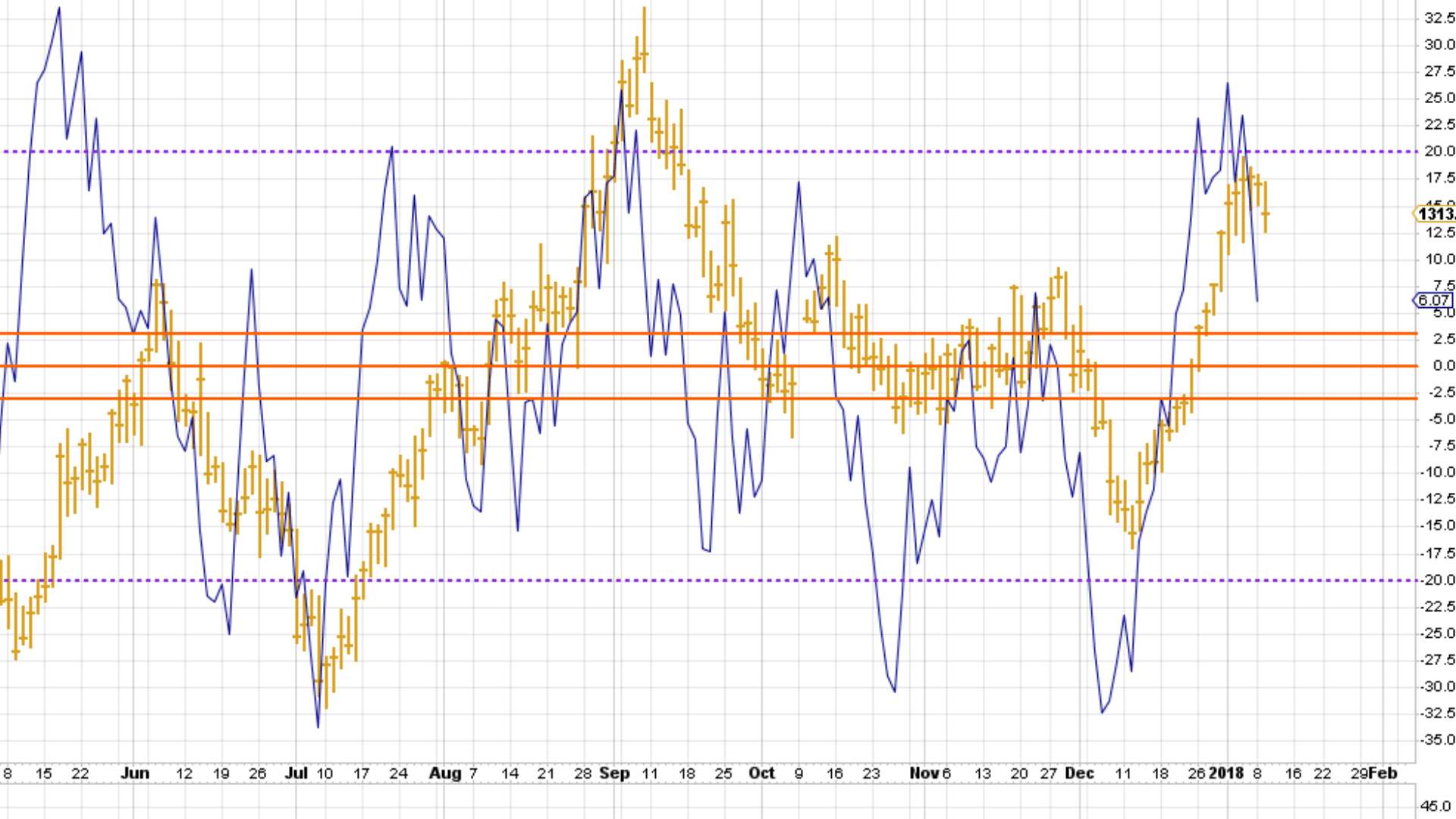Click the 25.0 axis label
Screen dimensions: 1456x819
pyautogui.click(x=1439, y=98)
